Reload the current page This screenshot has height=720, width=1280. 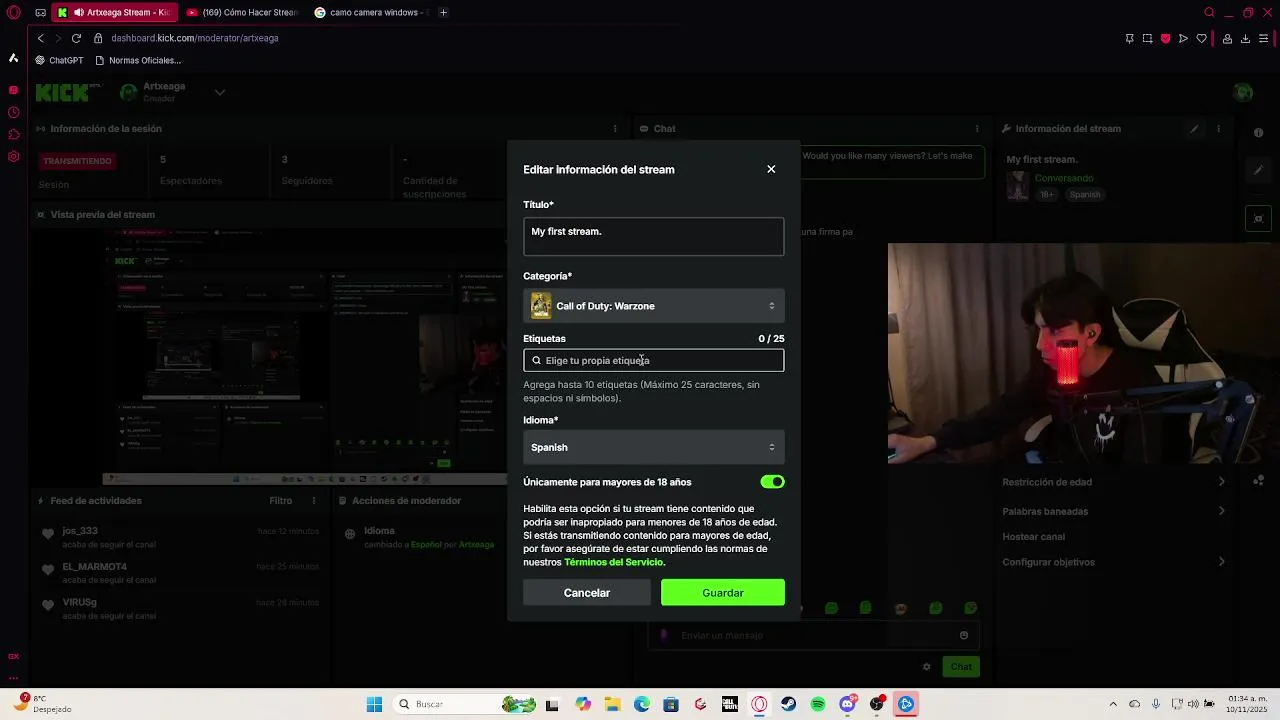click(x=76, y=38)
